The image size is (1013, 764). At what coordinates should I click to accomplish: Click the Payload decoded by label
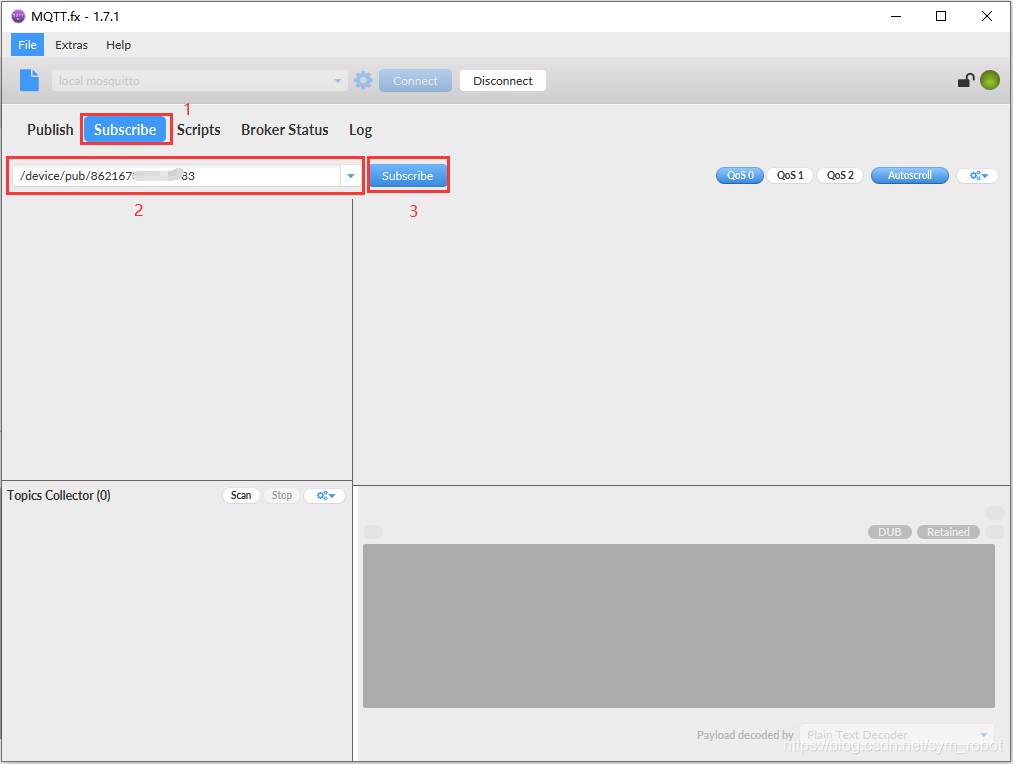click(745, 735)
